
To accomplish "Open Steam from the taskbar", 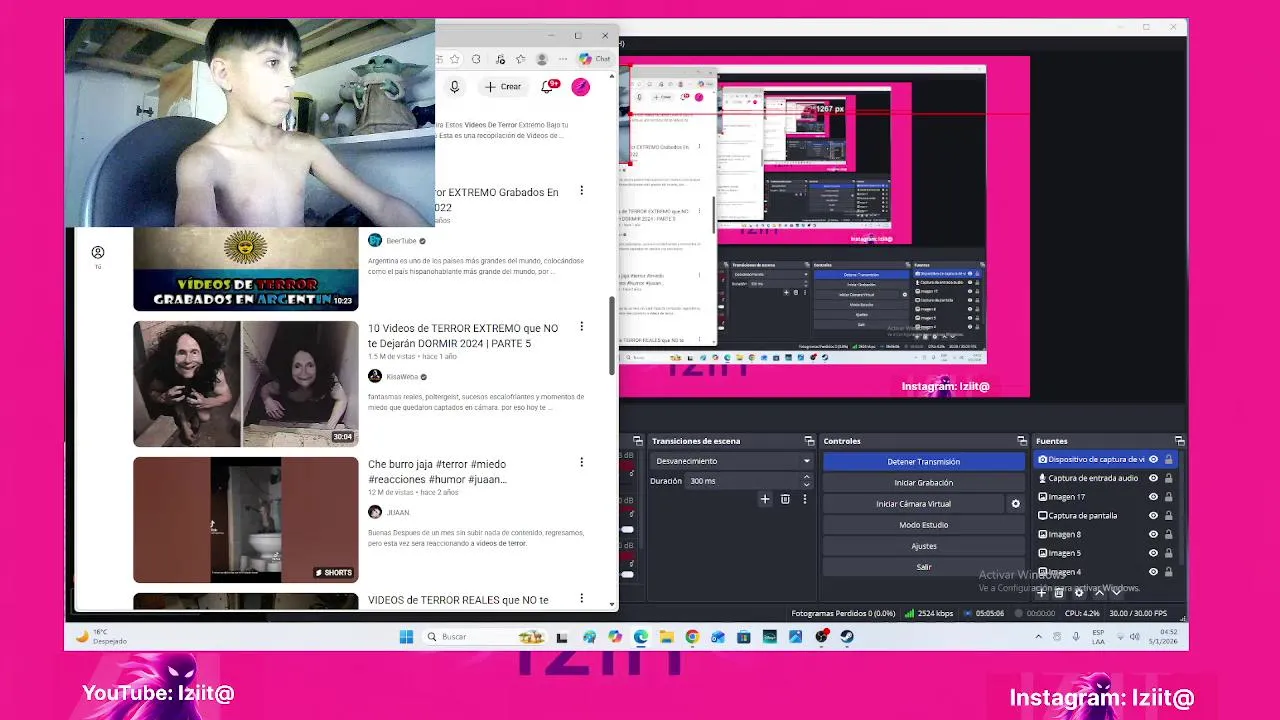I will [x=847, y=637].
